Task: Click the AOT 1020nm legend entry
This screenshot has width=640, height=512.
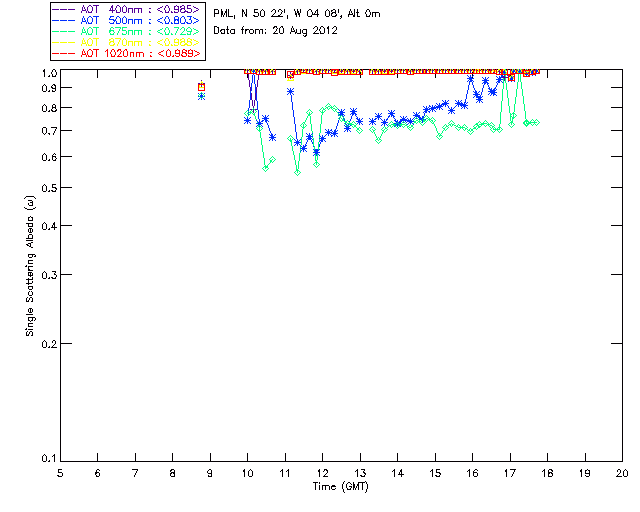Action: click(x=127, y=53)
